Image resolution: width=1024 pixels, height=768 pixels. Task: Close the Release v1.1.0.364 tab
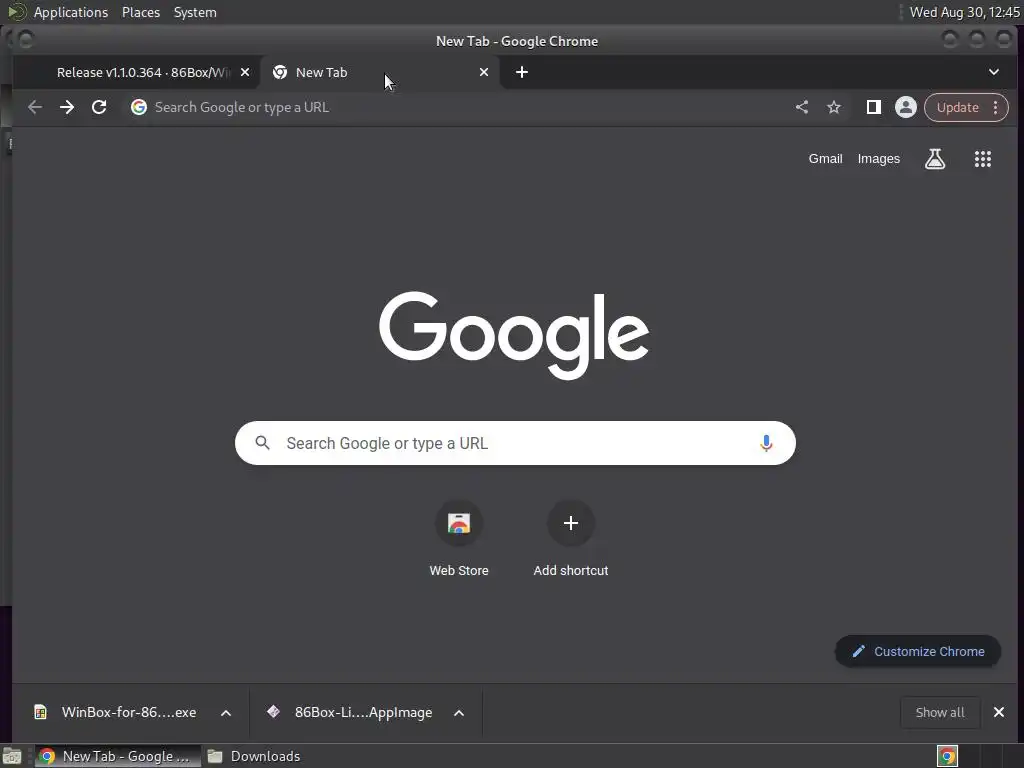pos(245,72)
